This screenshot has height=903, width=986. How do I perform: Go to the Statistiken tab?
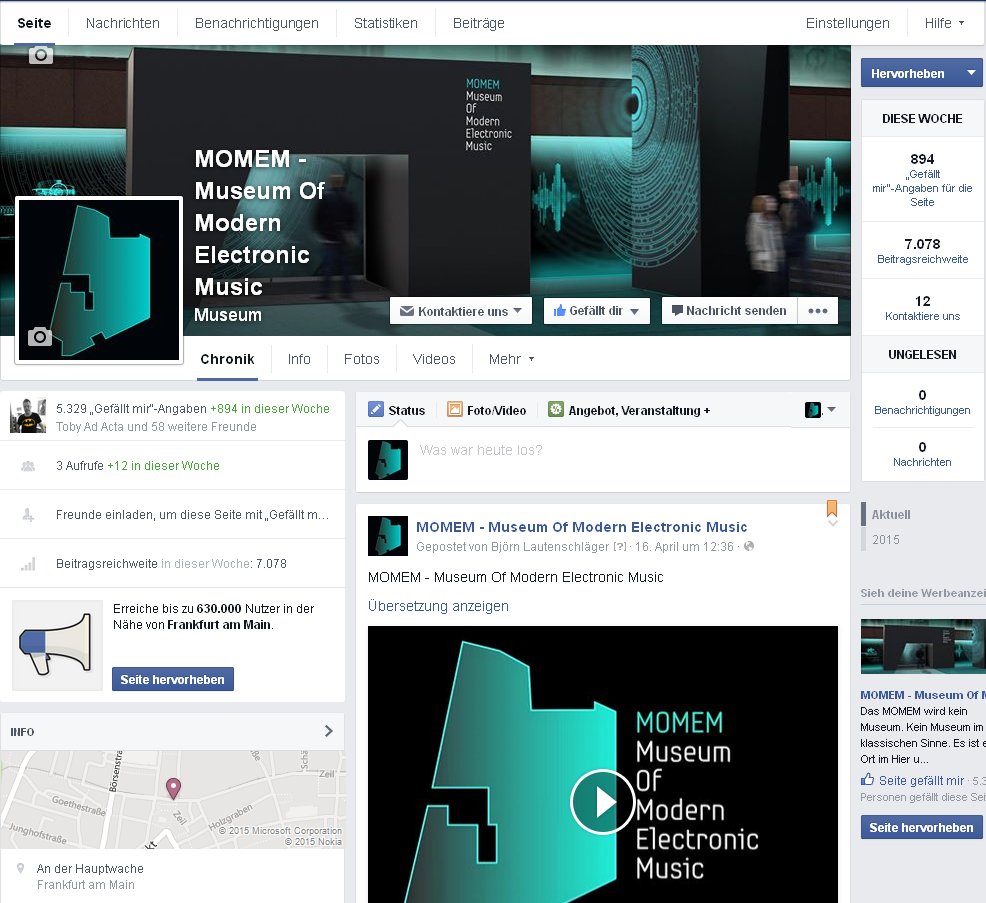click(385, 23)
